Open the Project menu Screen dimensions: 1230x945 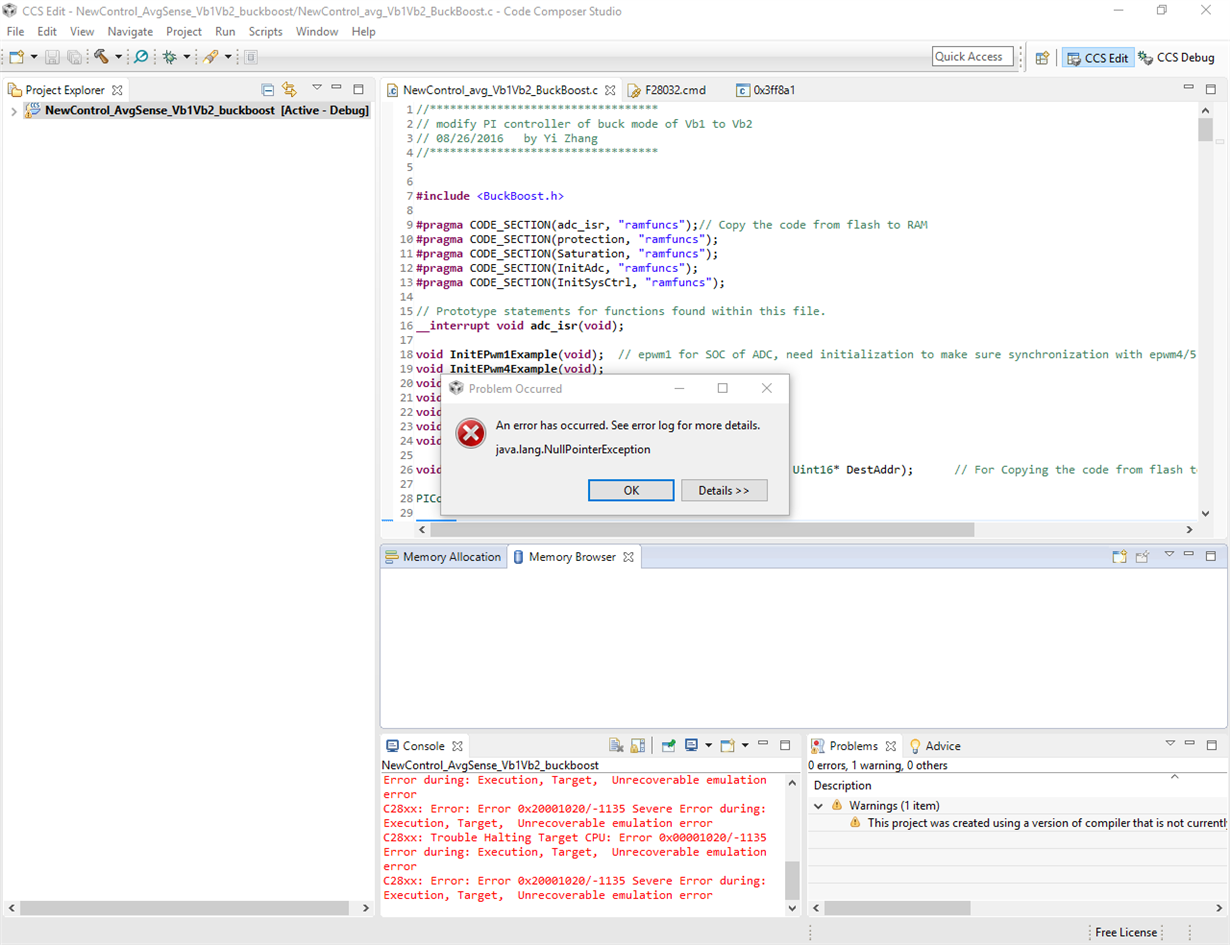184,31
